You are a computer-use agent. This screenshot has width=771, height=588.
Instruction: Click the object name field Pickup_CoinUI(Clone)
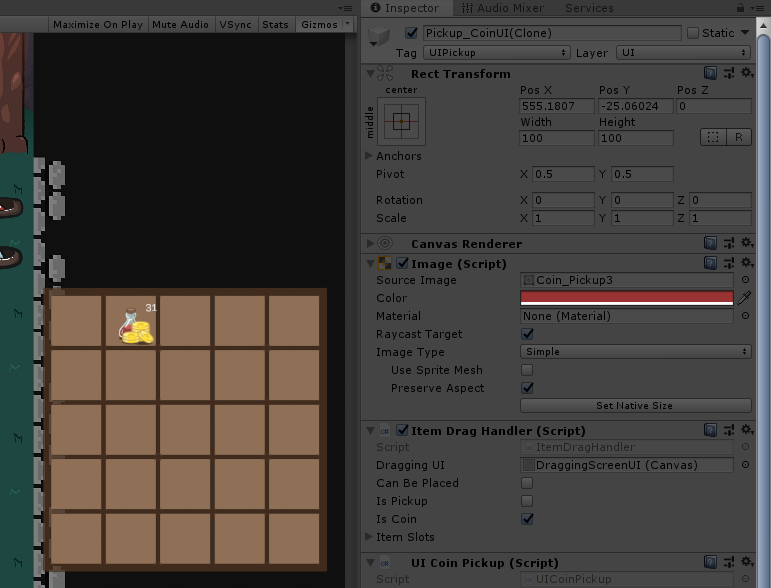(552, 33)
